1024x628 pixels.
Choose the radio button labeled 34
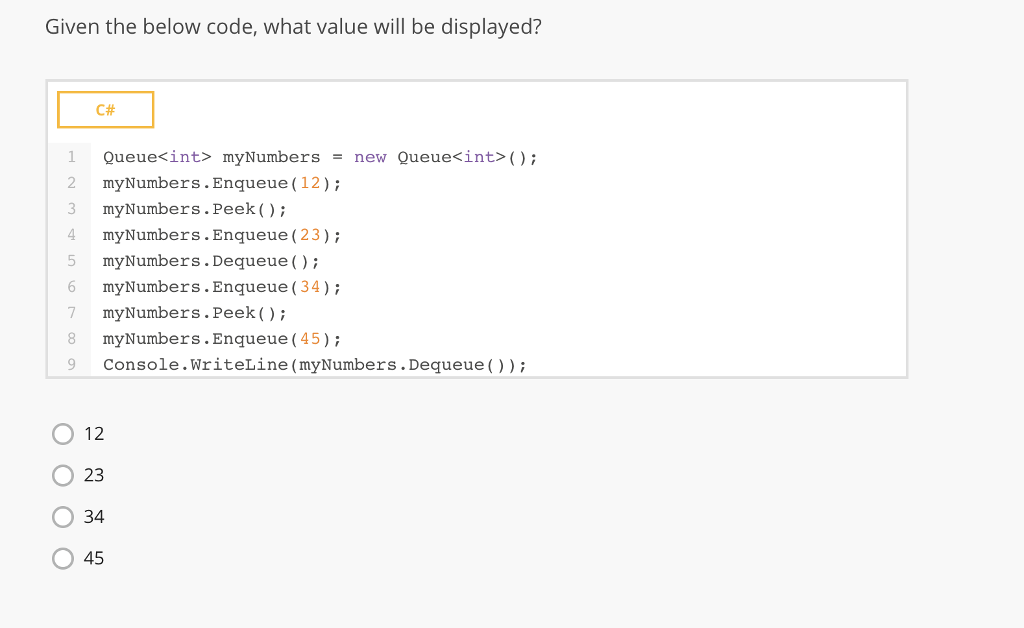point(63,517)
